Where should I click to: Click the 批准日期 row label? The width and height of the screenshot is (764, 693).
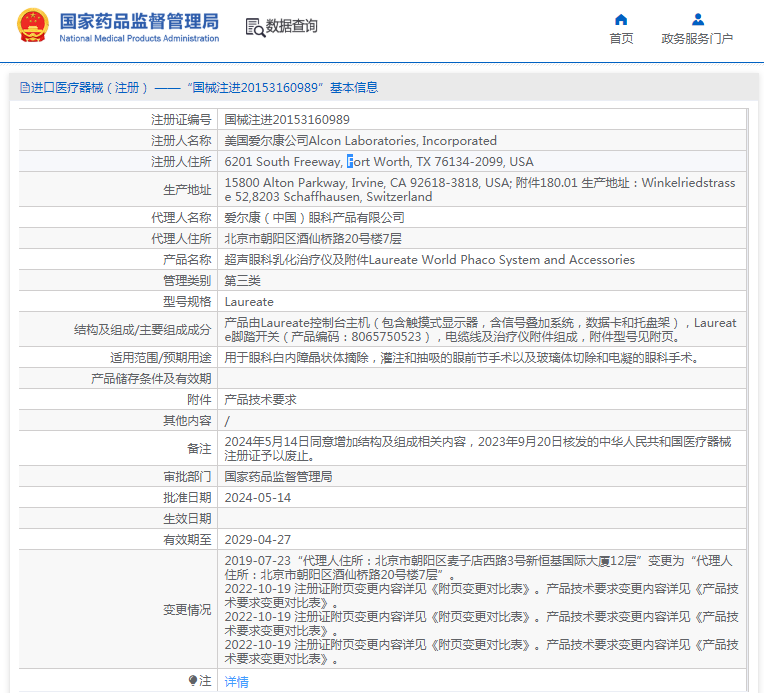(187, 498)
